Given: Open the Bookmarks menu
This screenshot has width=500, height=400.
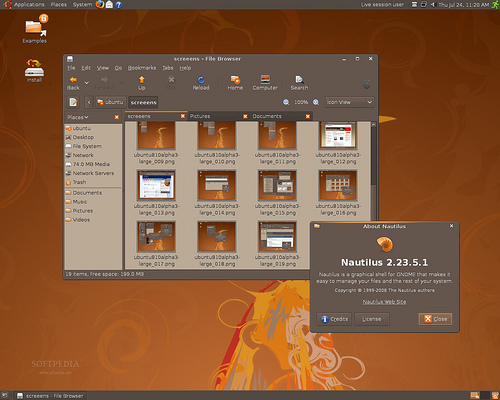Looking at the screenshot, I should (142, 68).
